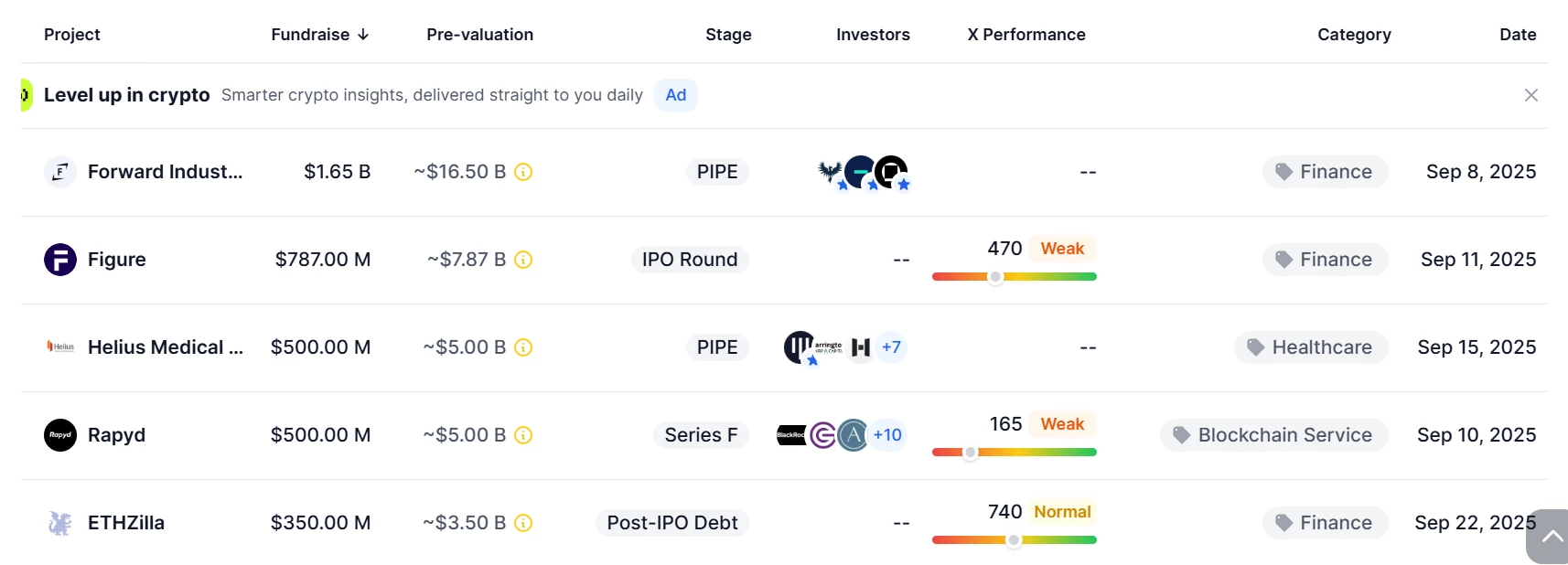Expand the +10 investors list for Rapyd

(x=887, y=435)
